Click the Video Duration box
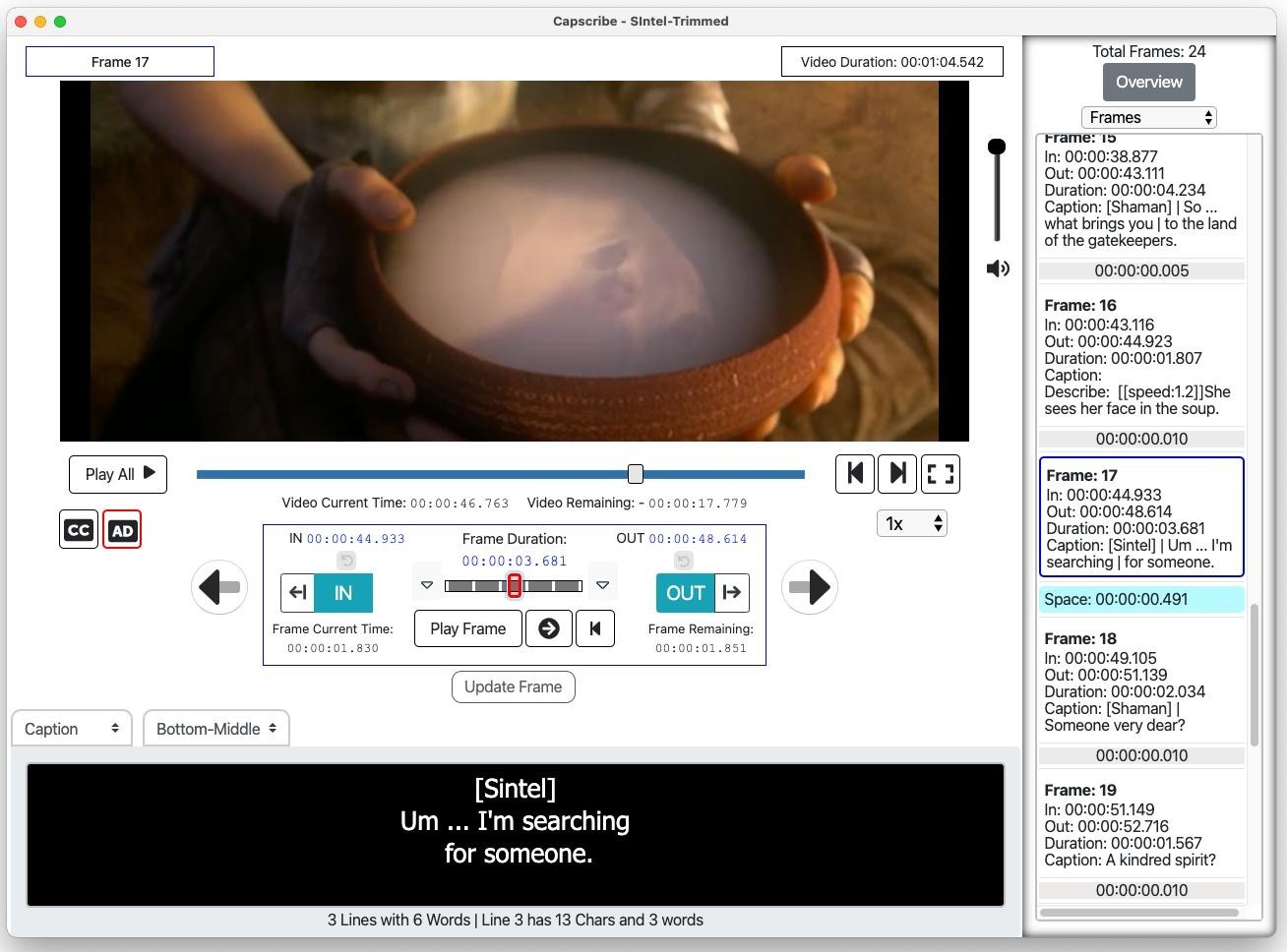 tap(892, 62)
